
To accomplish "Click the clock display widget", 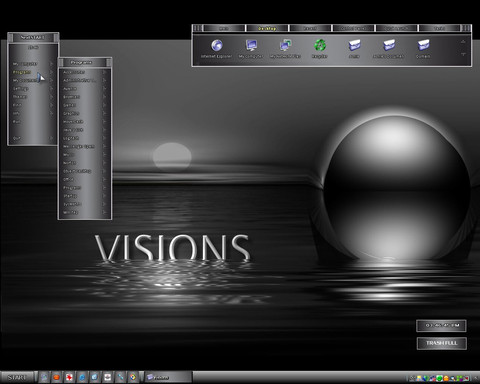I will coord(441,325).
